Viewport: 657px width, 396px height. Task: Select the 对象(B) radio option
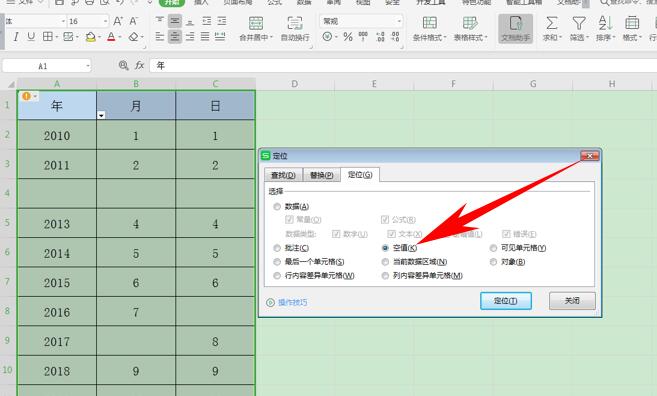pos(493,262)
